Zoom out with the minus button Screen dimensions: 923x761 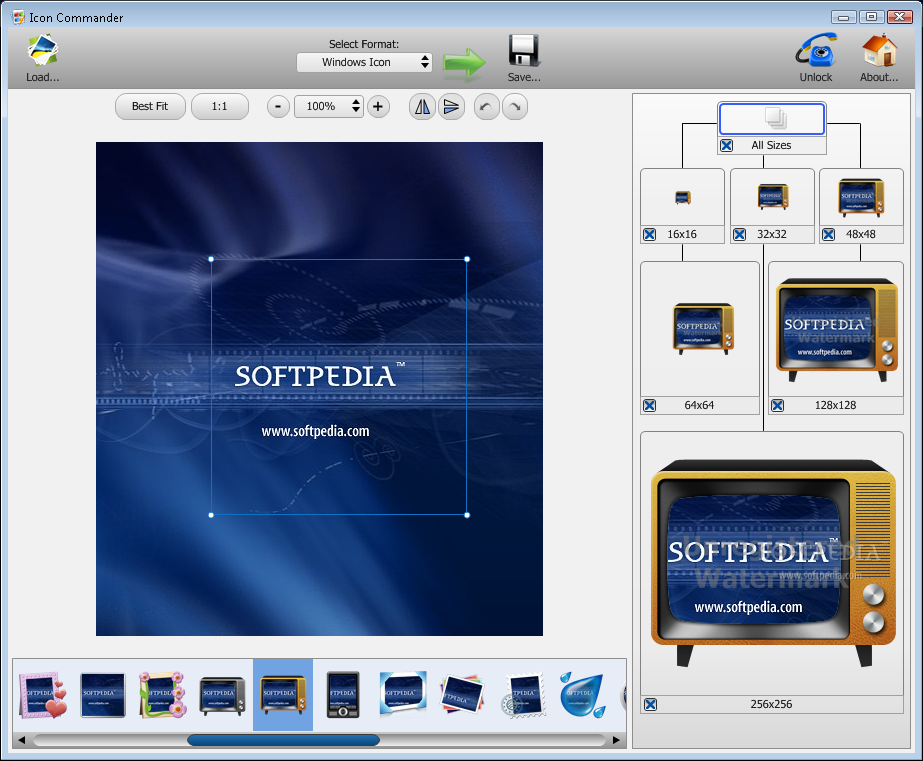278,107
